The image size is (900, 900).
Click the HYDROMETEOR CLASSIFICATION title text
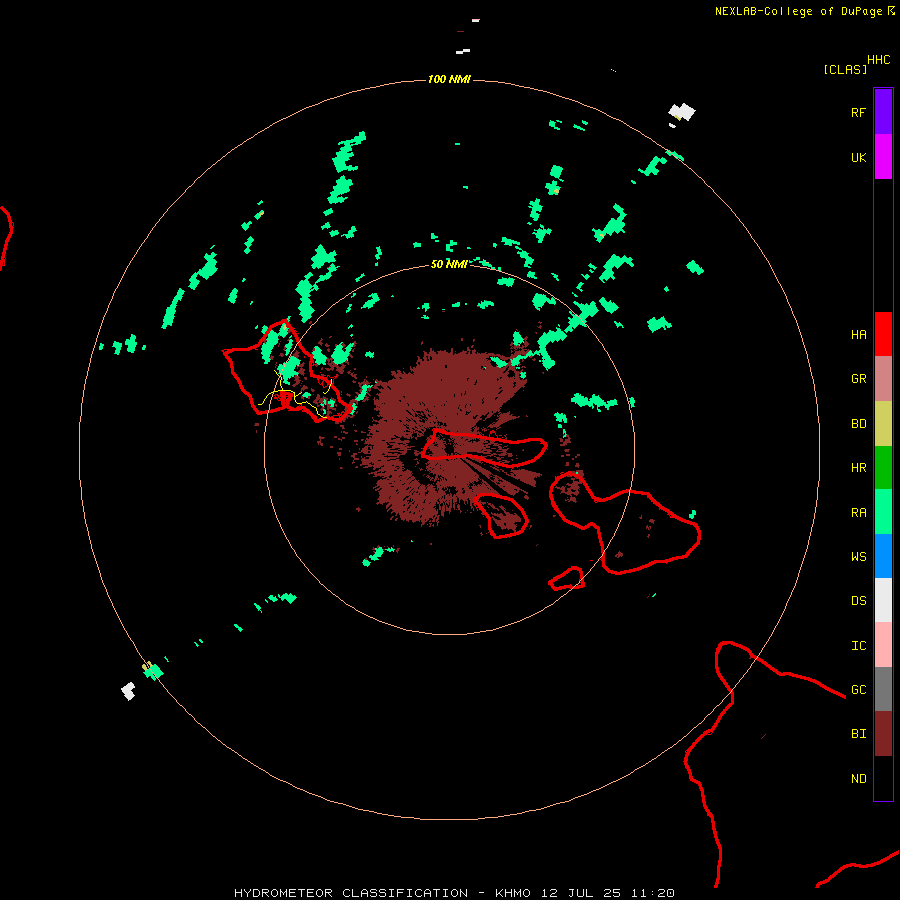coord(351,893)
